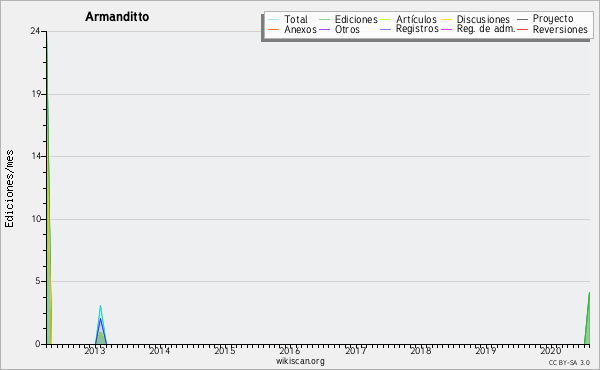Click the 2019 x-axis label
The width and height of the screenshot is (600, 370).
[486, 351]
